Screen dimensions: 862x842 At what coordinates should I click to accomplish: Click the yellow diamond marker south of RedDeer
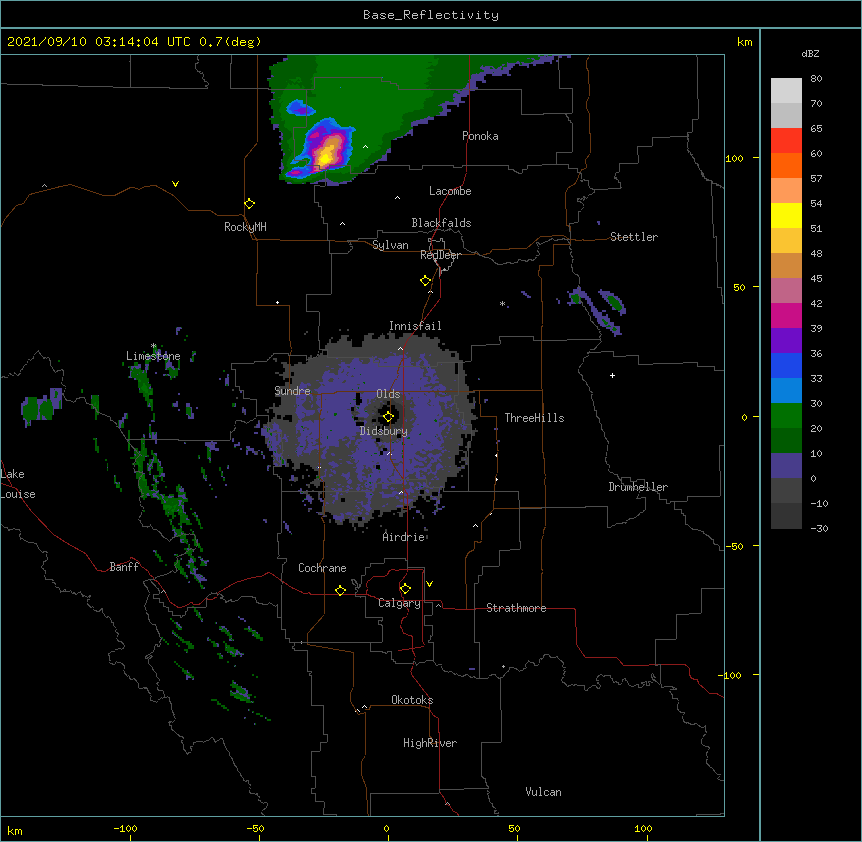[425, 281]
